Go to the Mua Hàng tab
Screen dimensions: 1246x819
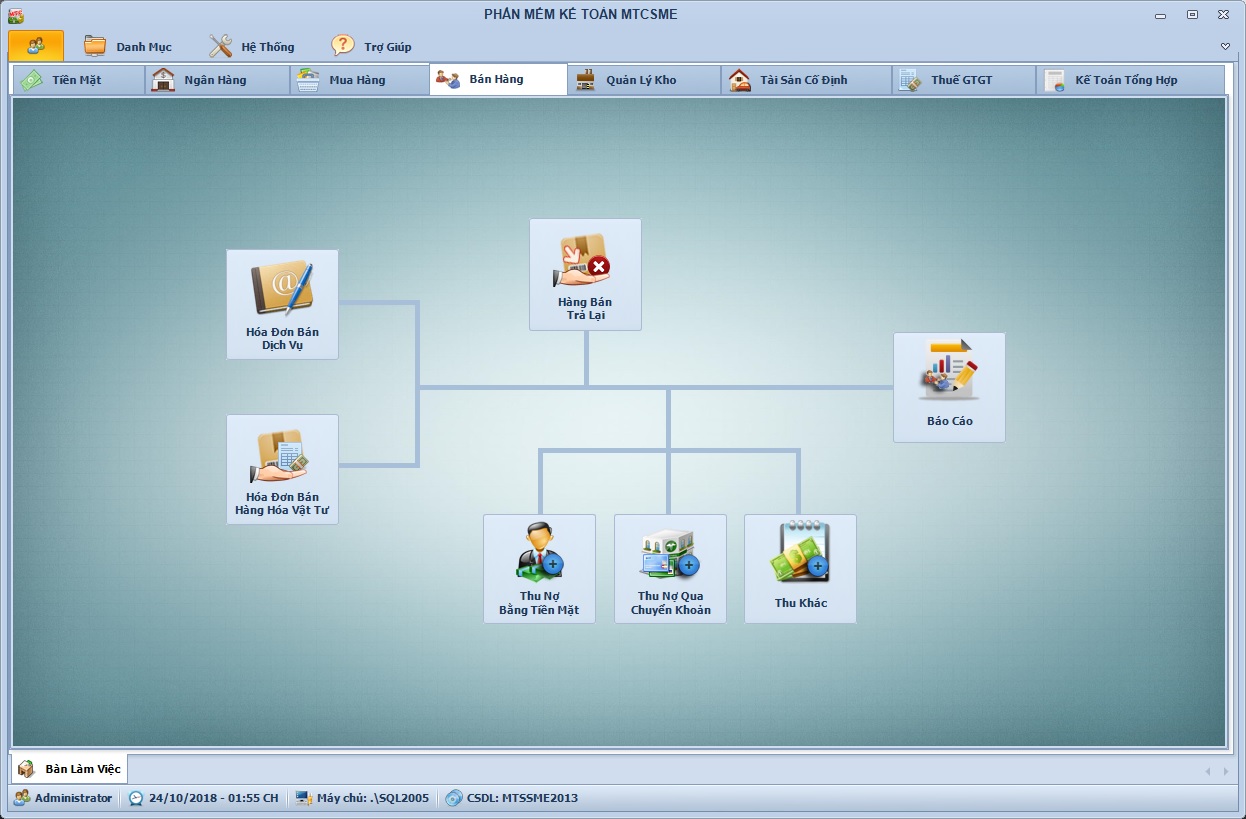357,80
